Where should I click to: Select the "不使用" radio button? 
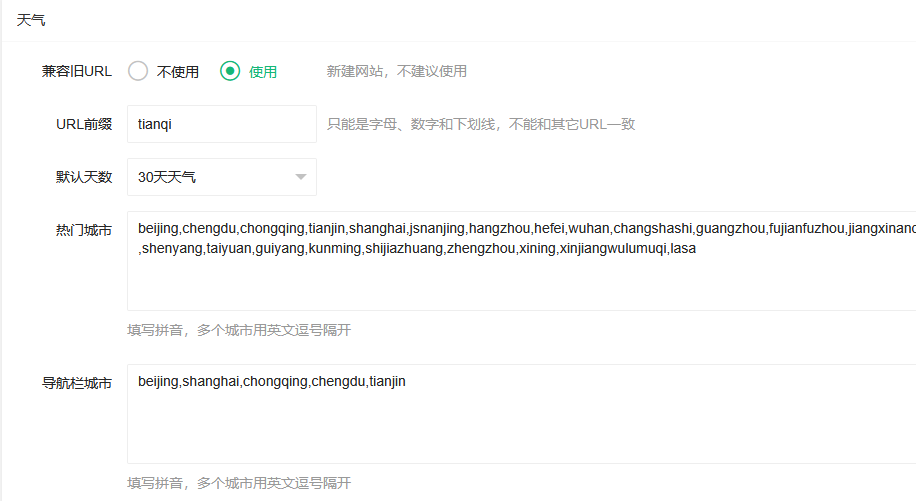point(138,71)
